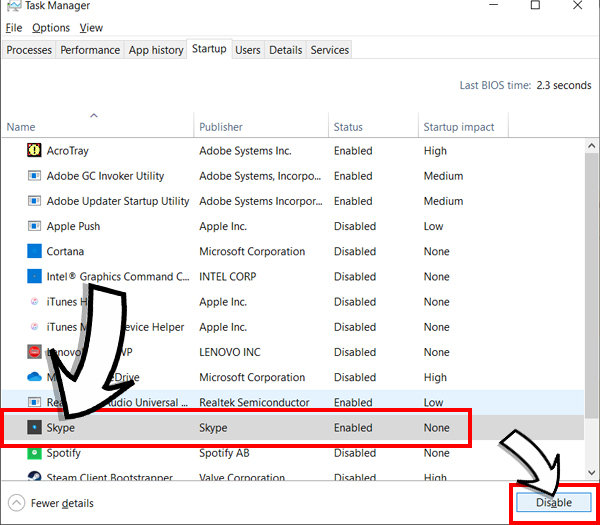
Task: Click the vertical scrollbar thumb
Action: click(x=592, y=285)
